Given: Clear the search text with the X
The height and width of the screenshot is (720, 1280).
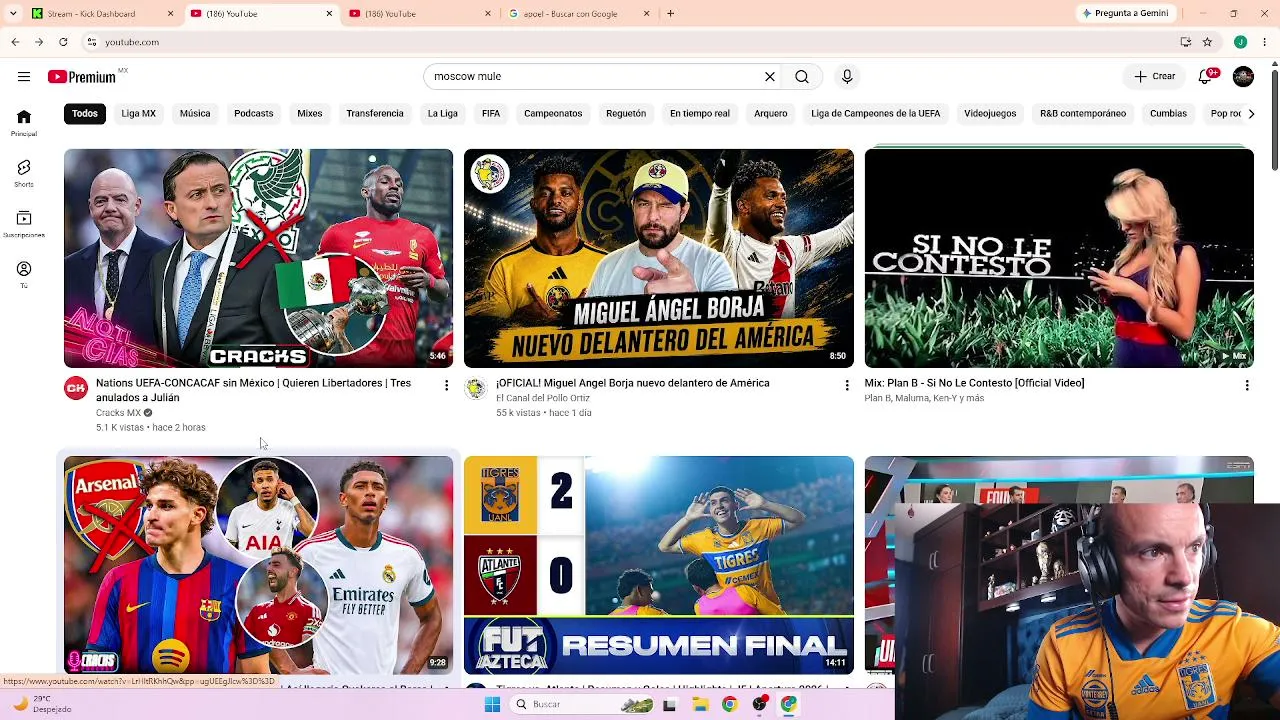Looking at the screenshot, I should pos(770,77).
